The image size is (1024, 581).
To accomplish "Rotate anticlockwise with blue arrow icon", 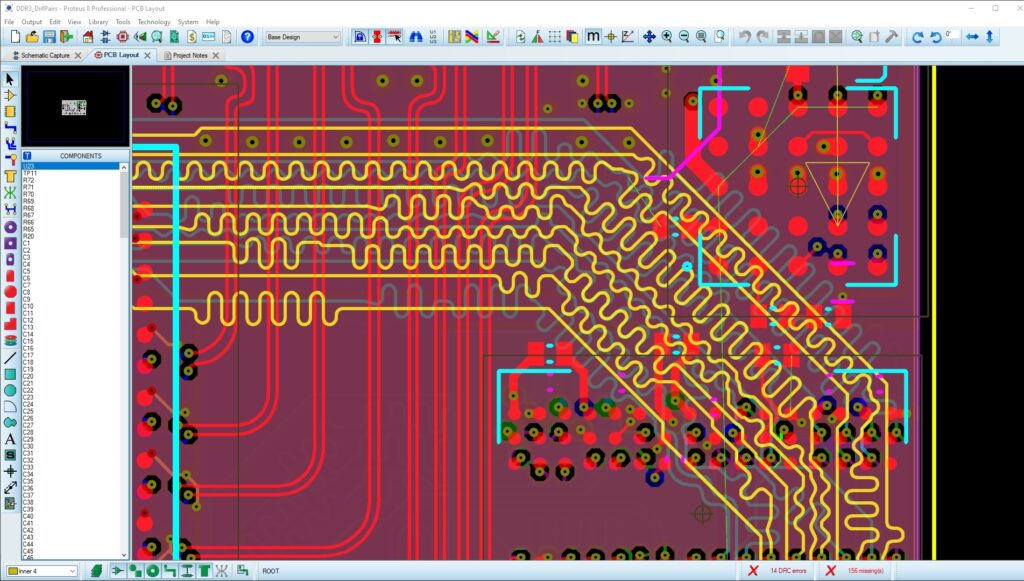I will click(935, 37).
